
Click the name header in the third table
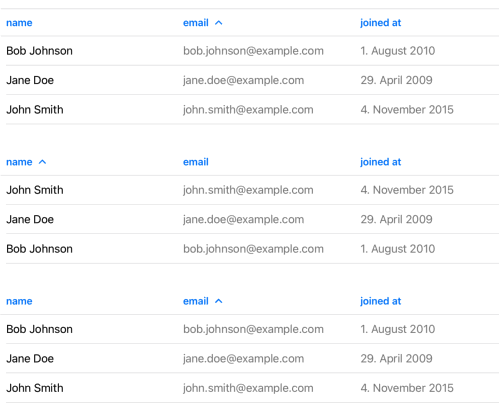19,301
